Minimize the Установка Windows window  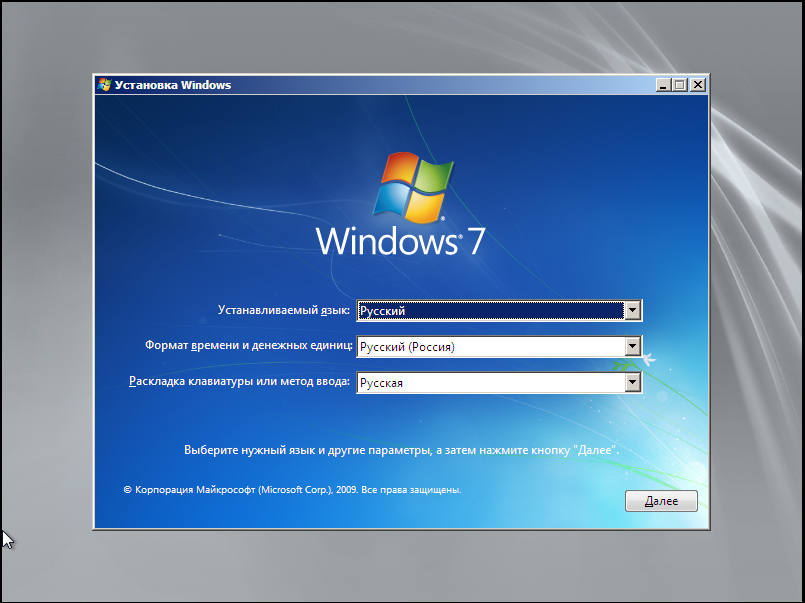pos(663,85)
